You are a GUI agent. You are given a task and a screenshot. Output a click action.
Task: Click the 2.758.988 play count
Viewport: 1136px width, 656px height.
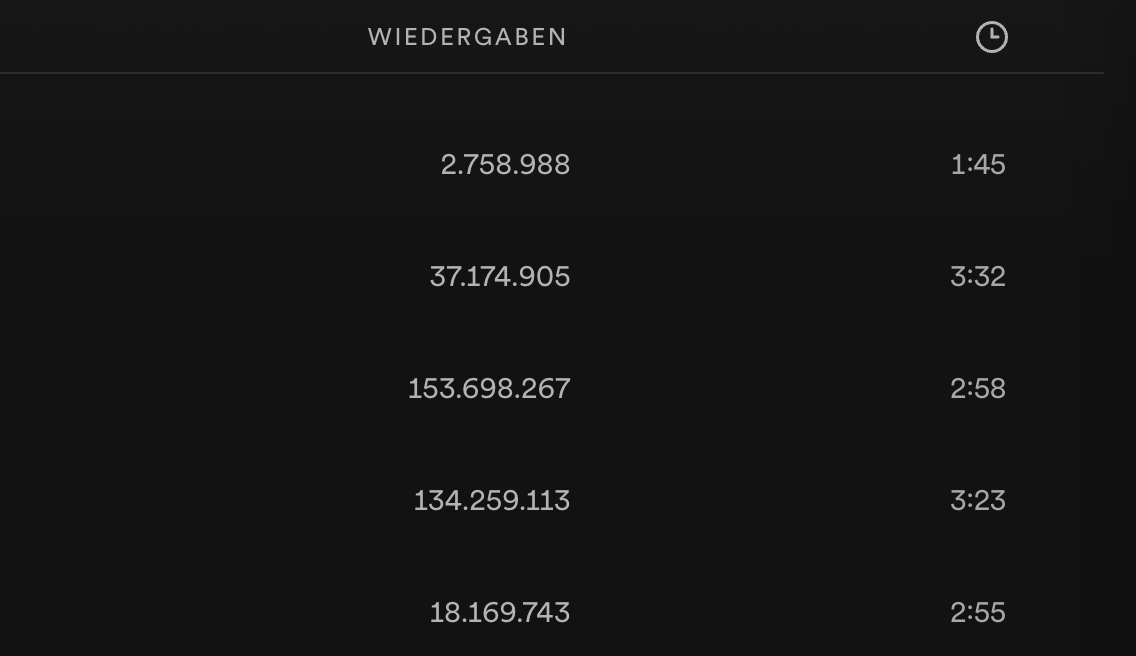[505, 164]
